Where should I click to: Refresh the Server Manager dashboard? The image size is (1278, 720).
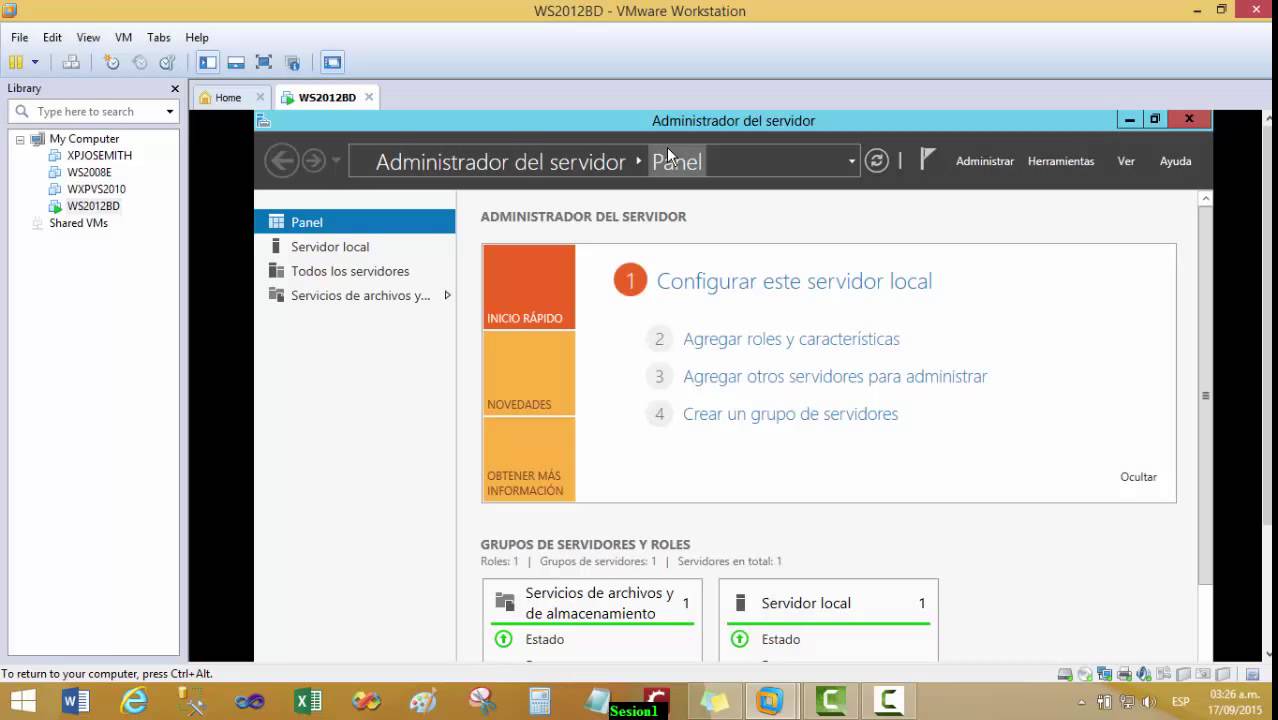[x=876, y=161]
